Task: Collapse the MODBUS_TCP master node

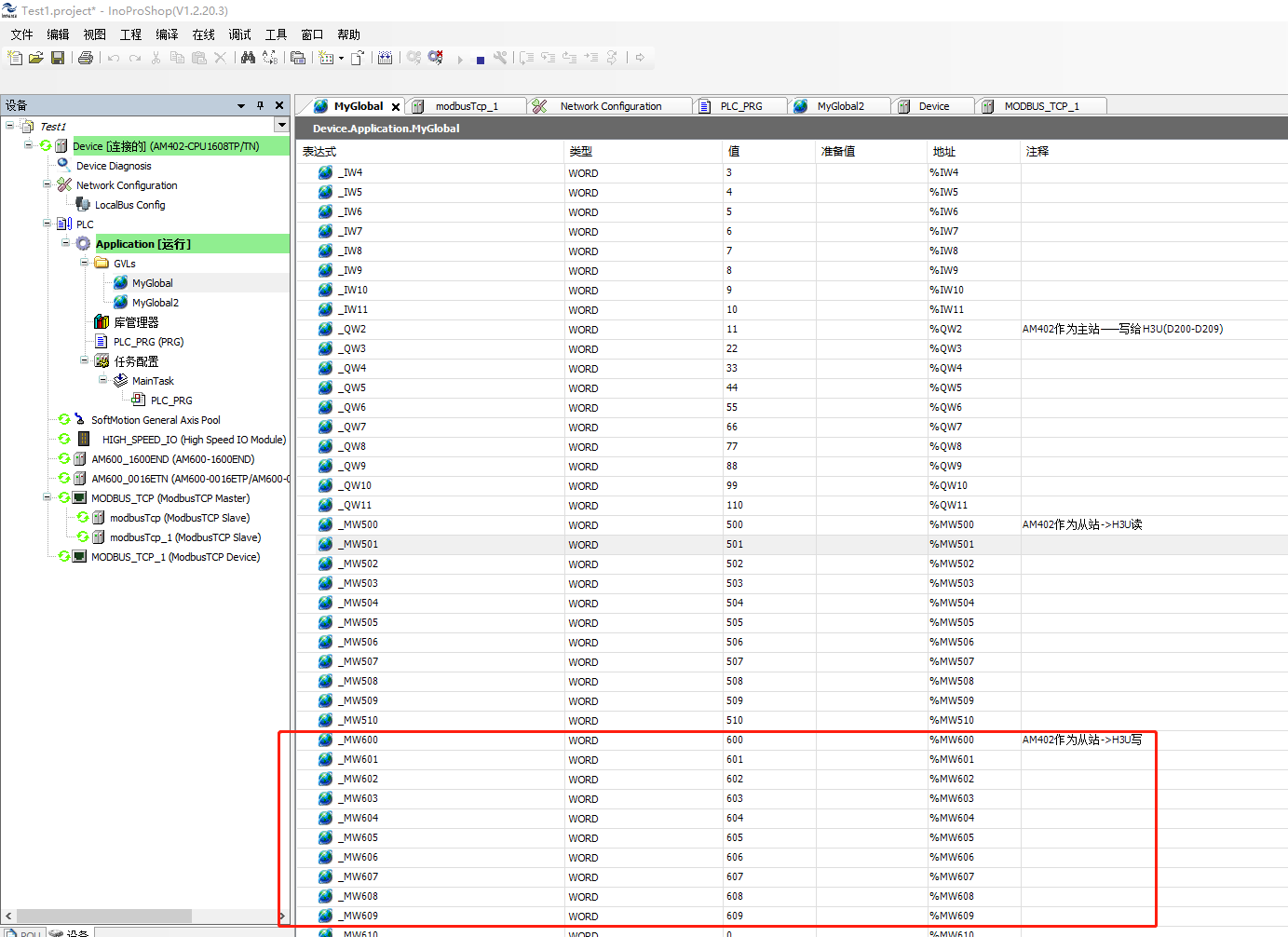Action: [x=47, y=497]
